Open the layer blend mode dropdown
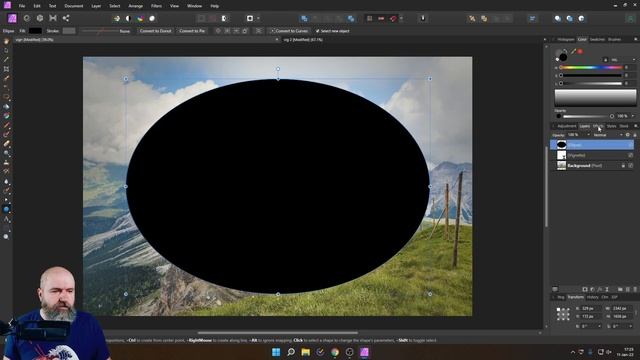 [608, 135]
